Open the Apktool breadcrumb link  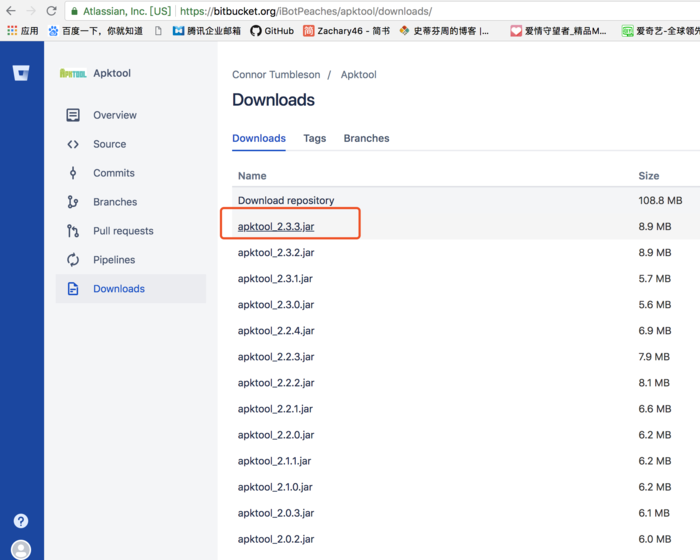358,75
